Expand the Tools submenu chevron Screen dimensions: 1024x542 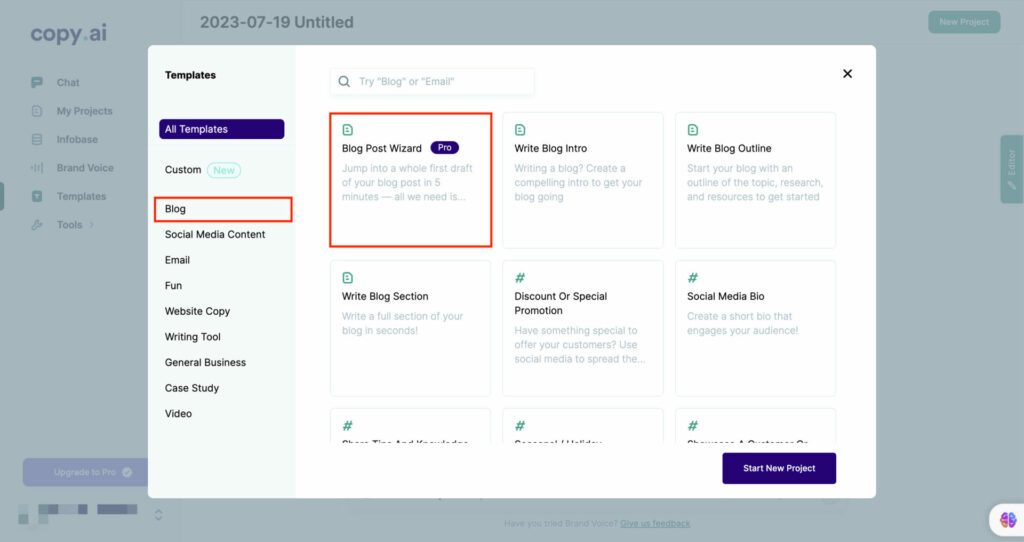[x=91, y=225]
